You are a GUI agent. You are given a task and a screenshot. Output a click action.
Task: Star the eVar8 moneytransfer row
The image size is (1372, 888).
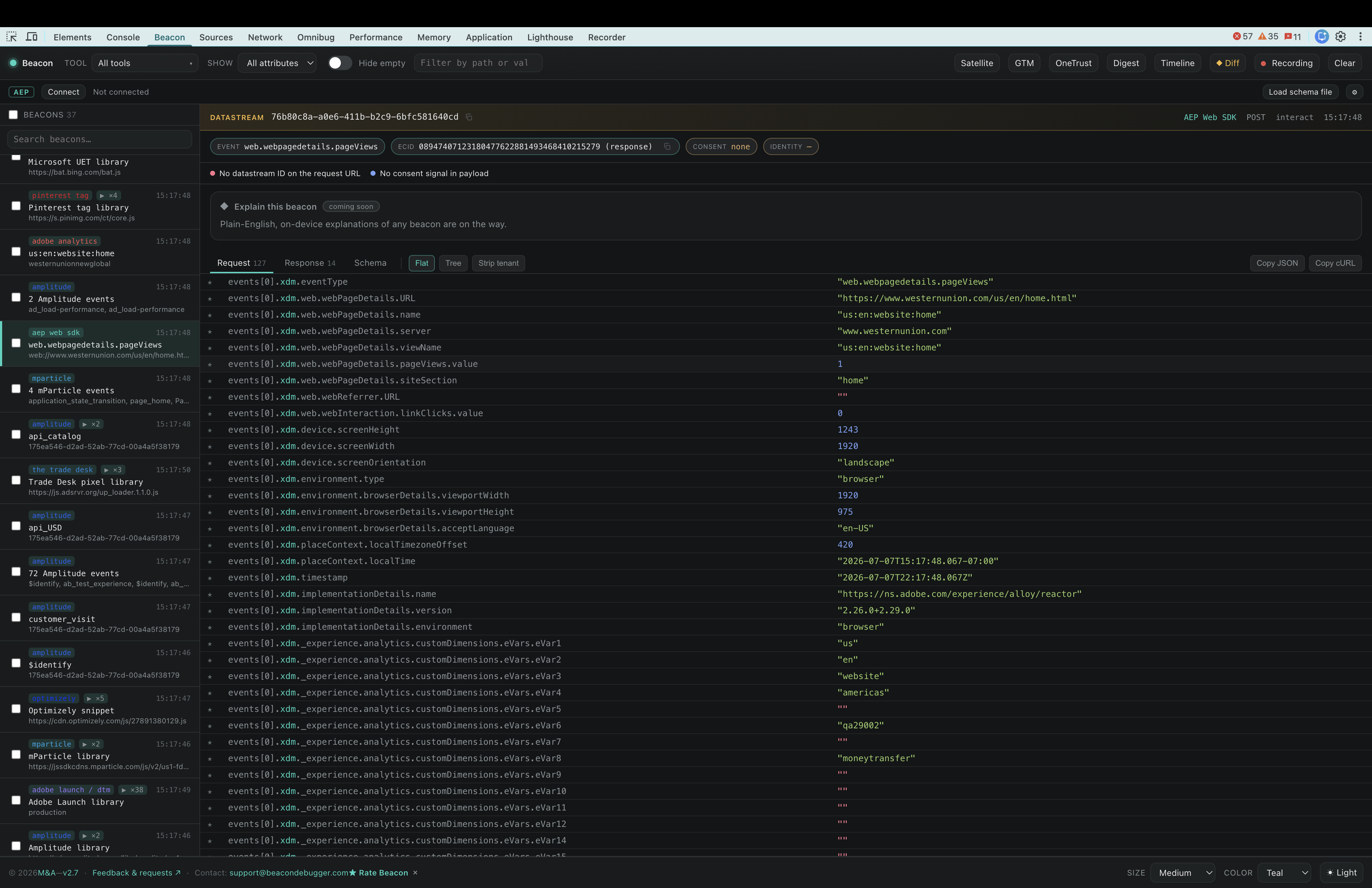click(x=210, y=759)
